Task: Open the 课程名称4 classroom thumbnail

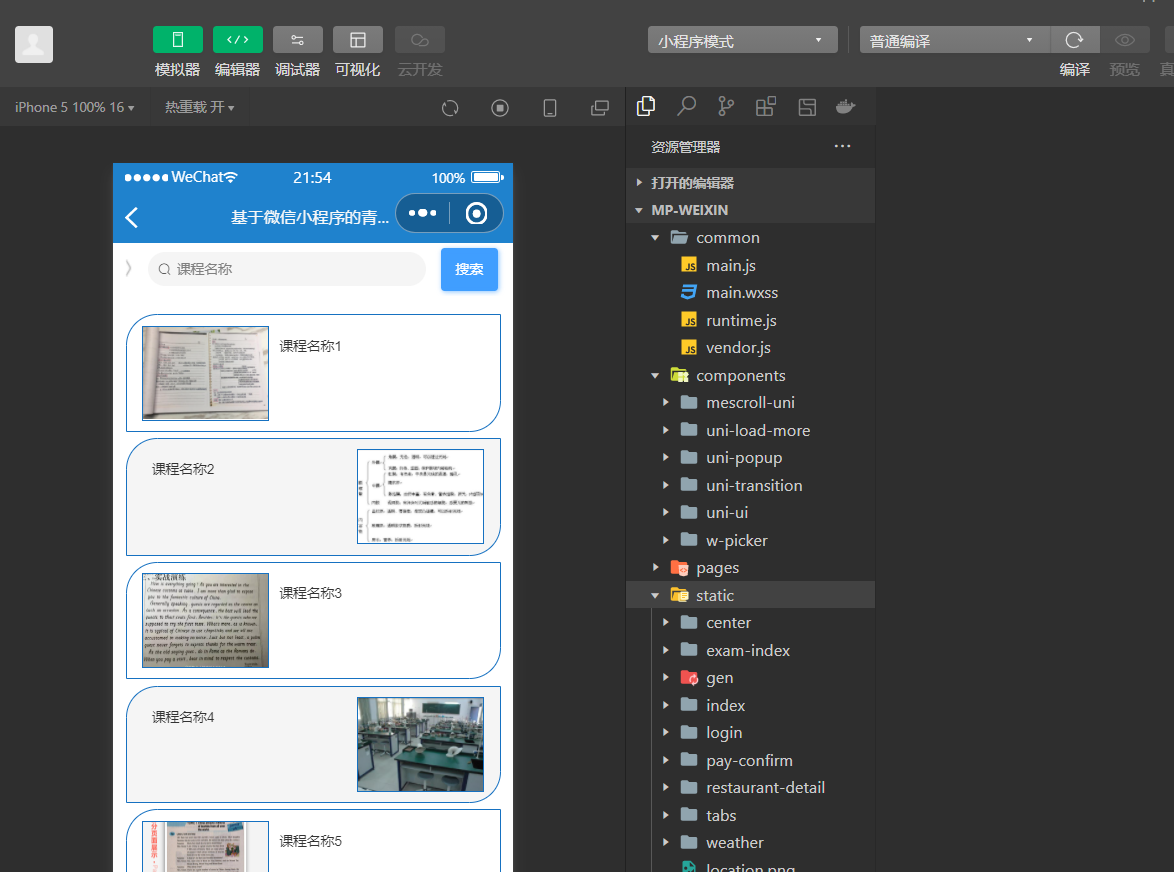Action: tap(420, 744)
